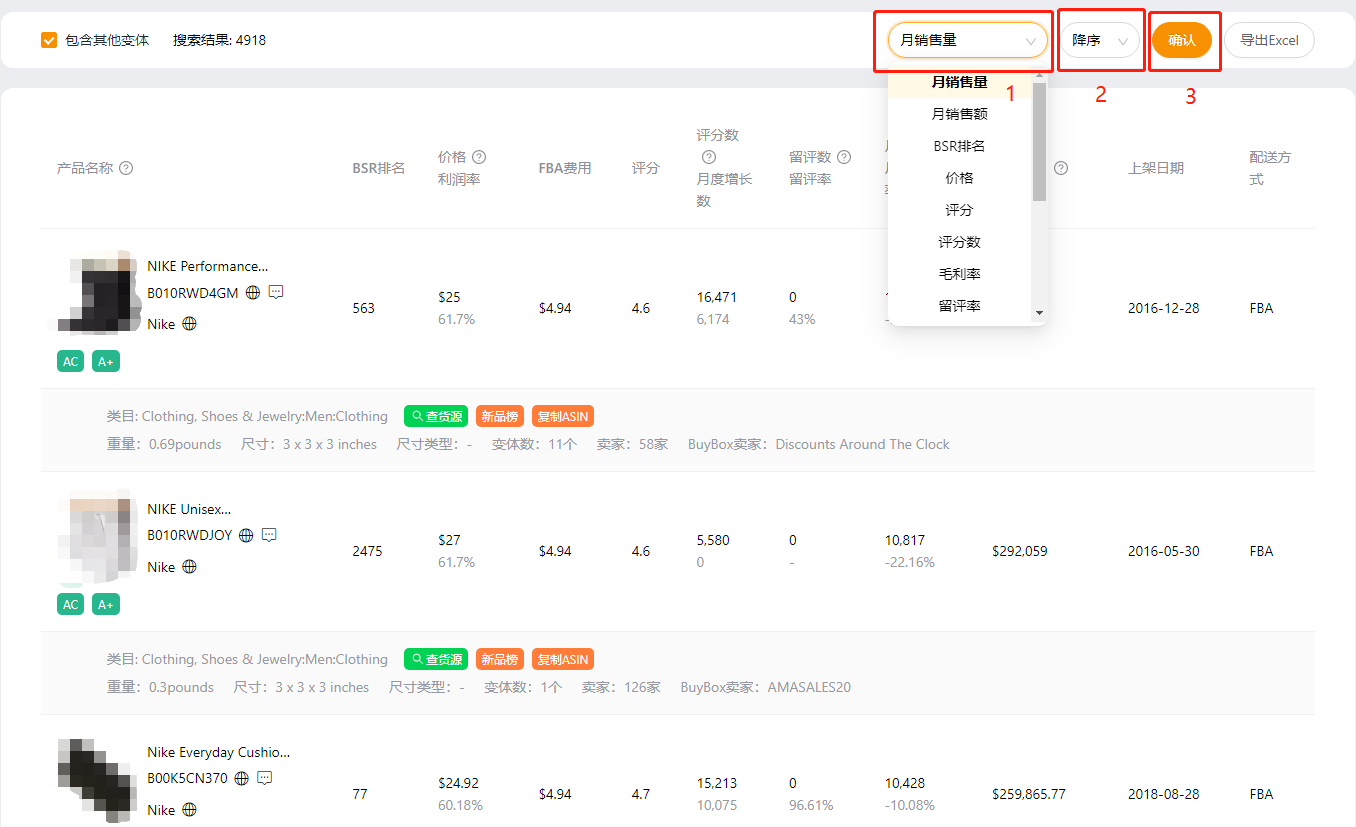This screenshot has height=827, width=1356.
Task: Click the comment icon beside ASIN B00K5CN370
Action: [264, 777]
